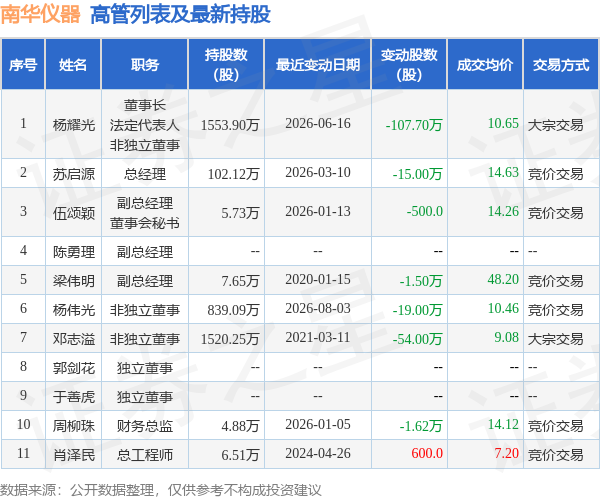600x499 pixels.
Task: Click change value -15.00万
Action: pyautogui.click(x=417, y=174)
